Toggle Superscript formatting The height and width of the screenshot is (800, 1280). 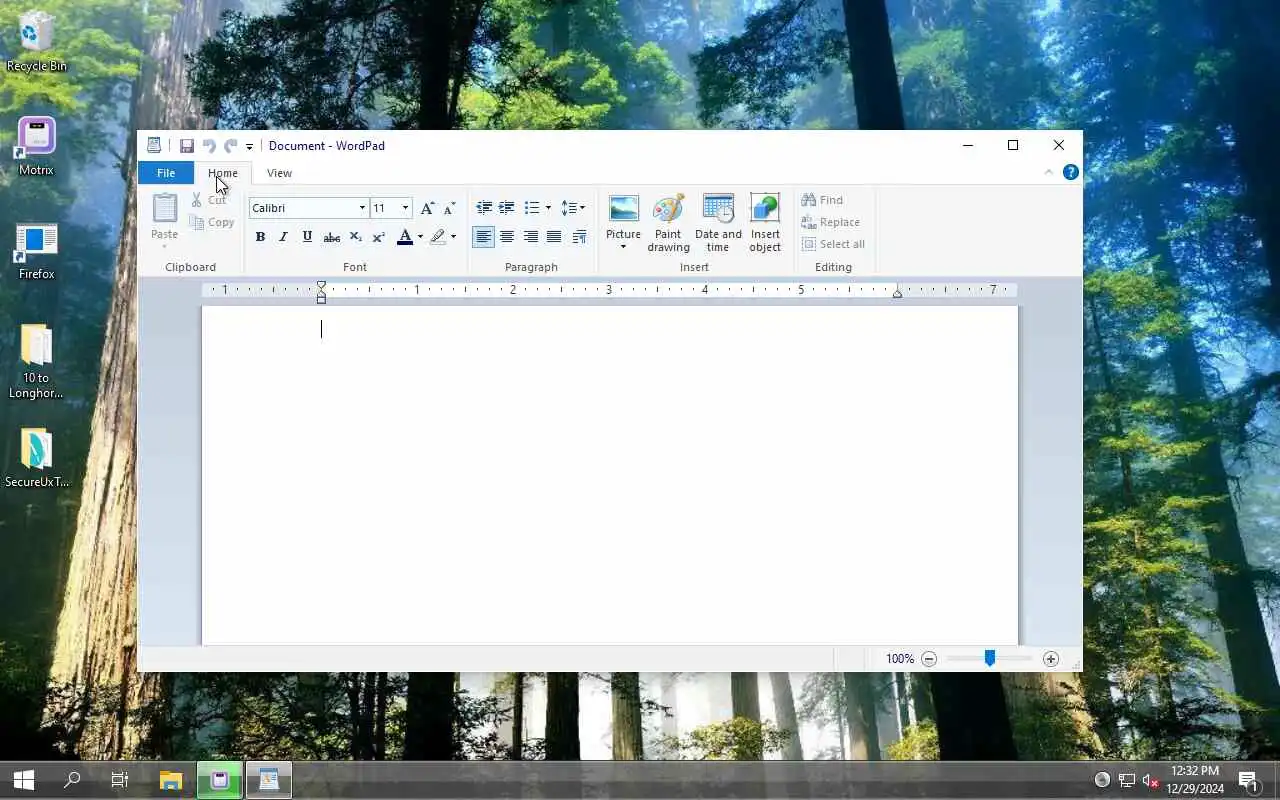378,237
